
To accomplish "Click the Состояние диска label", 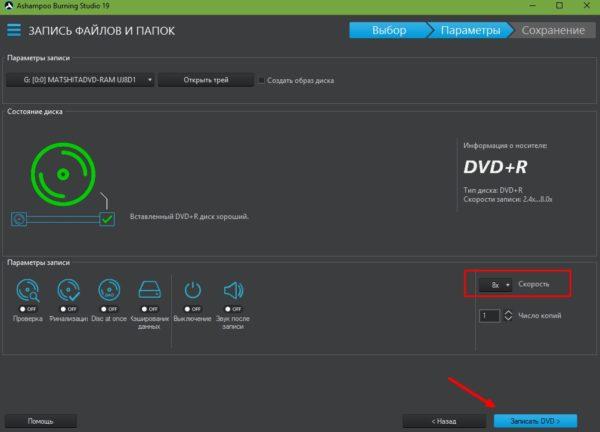I will 35,112.
